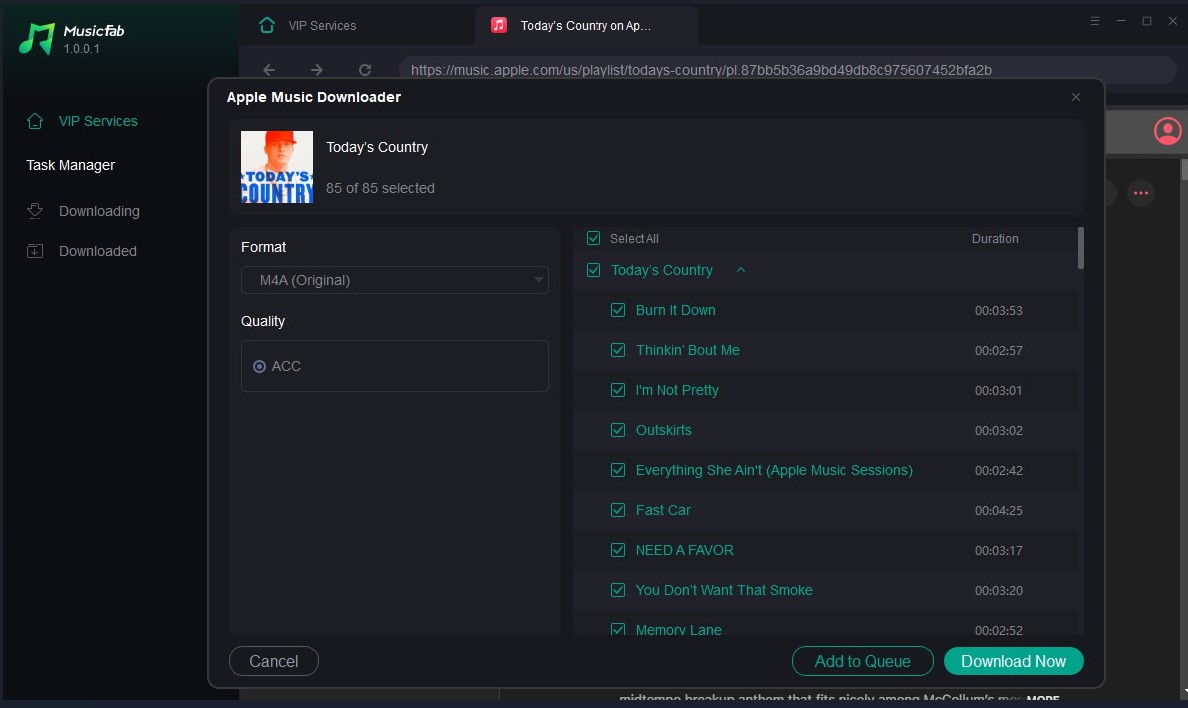The height and width of the screenshot is (708, 1188).
Task: Click the Thinkin' Bout Me track title
Action: click(687, 350)
